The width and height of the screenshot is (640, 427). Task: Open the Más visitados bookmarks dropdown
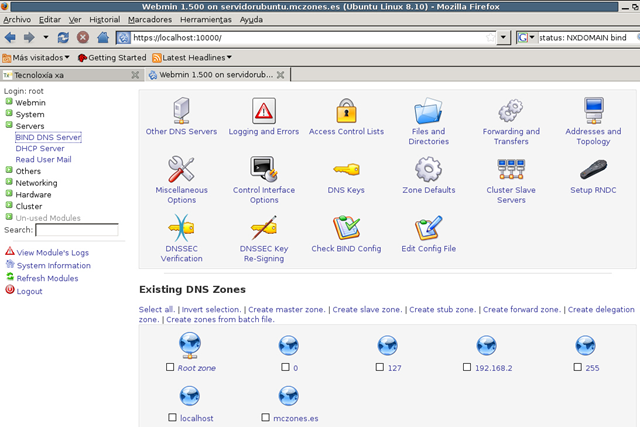point(36,58)
